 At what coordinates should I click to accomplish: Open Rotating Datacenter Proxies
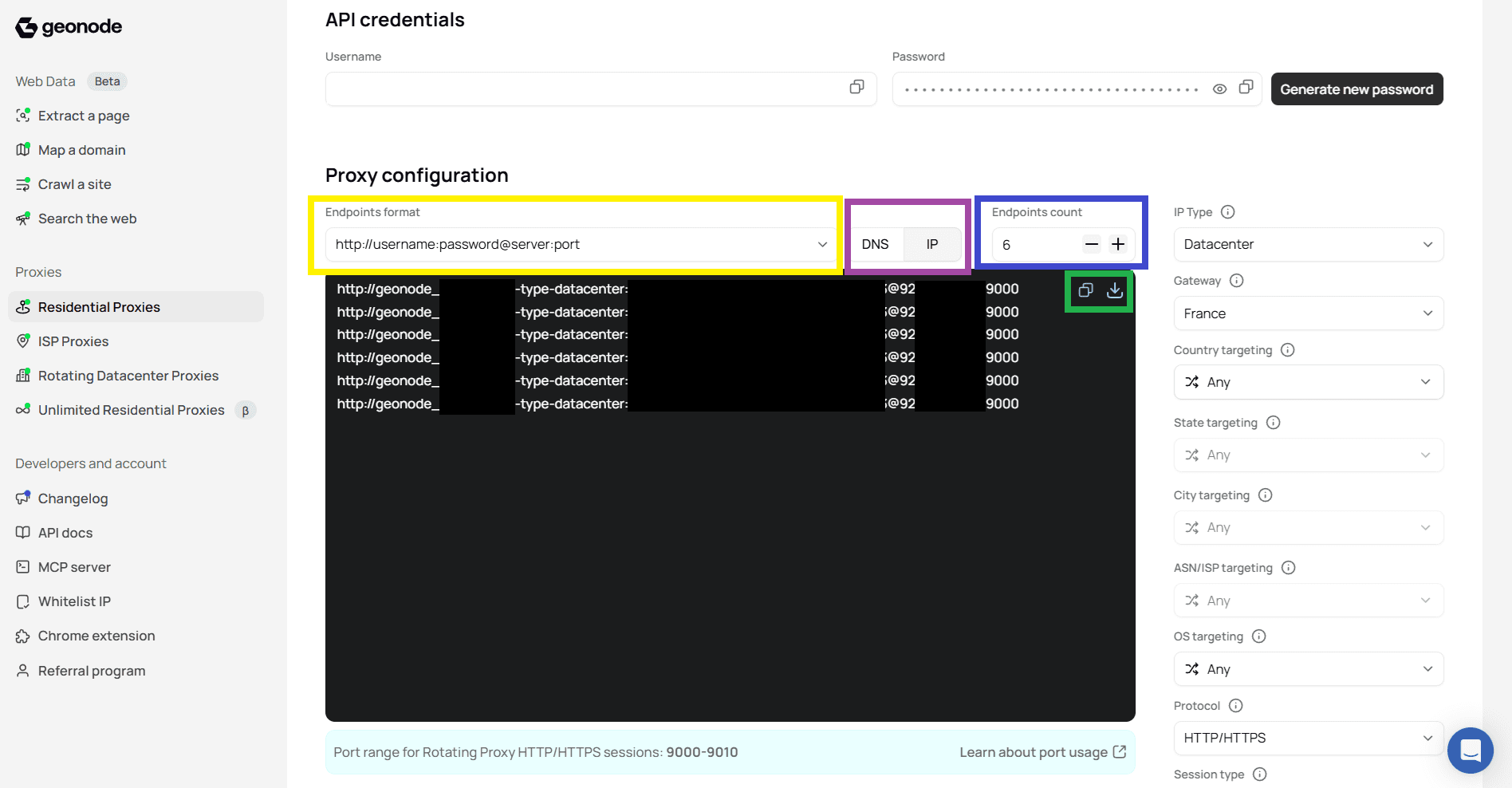[128, 376]
